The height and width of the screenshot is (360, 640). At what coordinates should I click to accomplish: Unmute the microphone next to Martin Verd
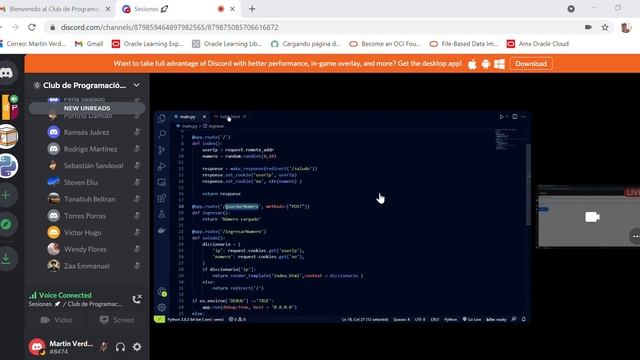[104, 347]
